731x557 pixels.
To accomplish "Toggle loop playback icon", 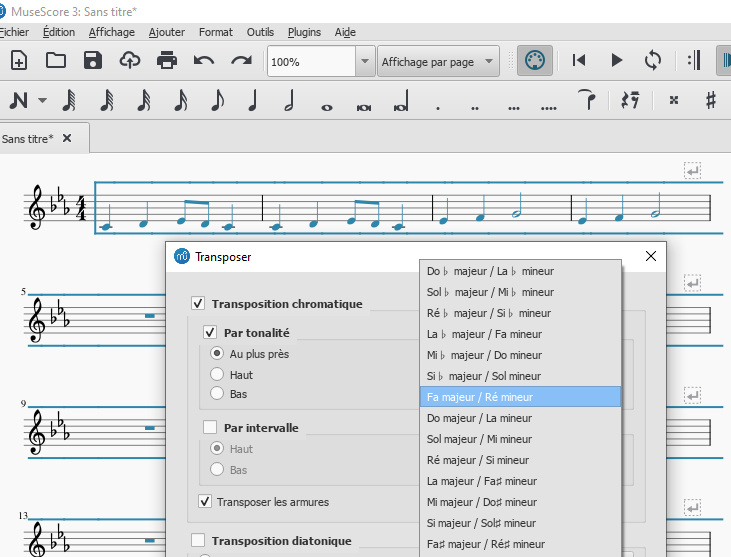I will (653, 60).
